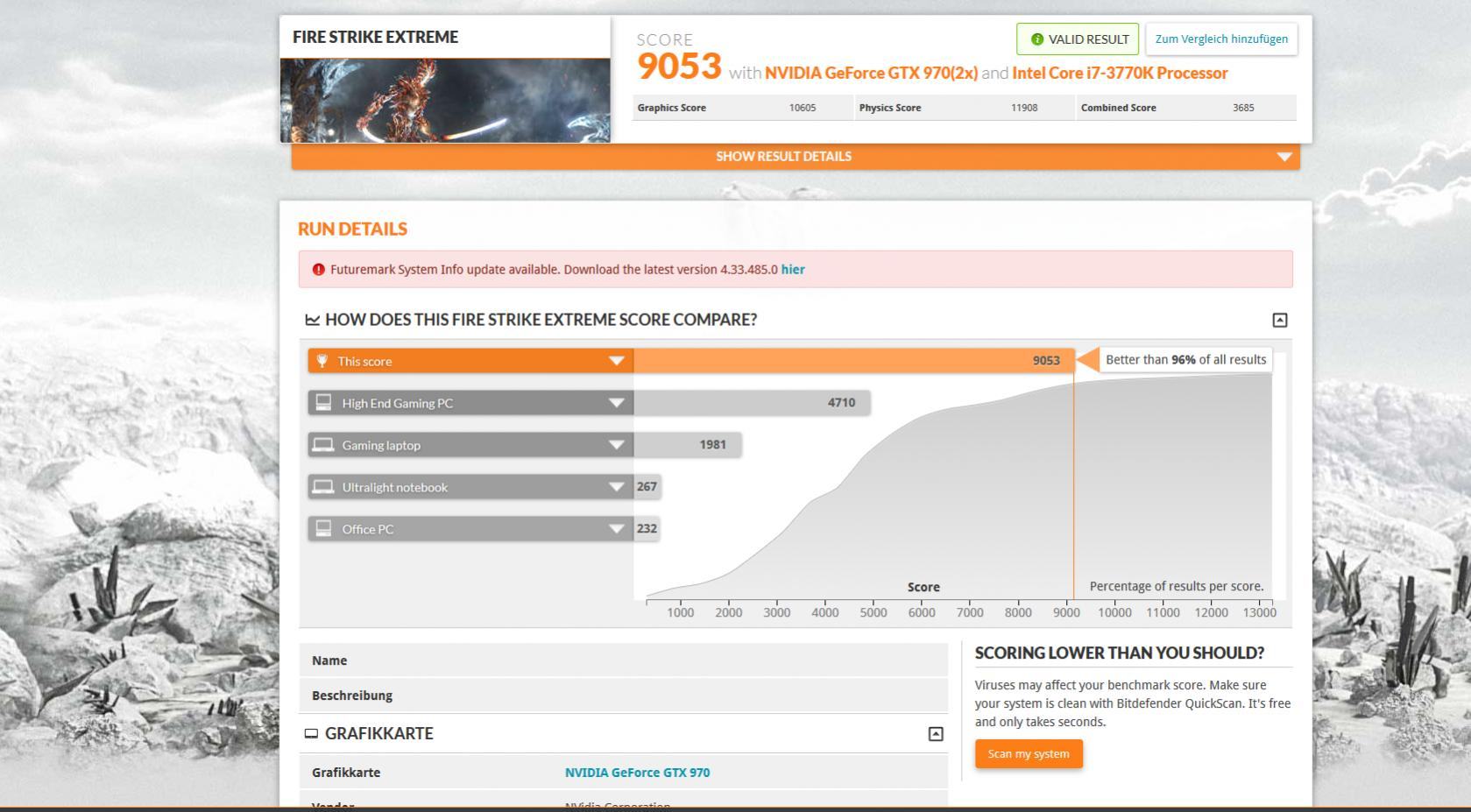Click the High End Gaming PC 4710 bar
The width and height of the screenshot is (1471, 812).
click(752, 403)
